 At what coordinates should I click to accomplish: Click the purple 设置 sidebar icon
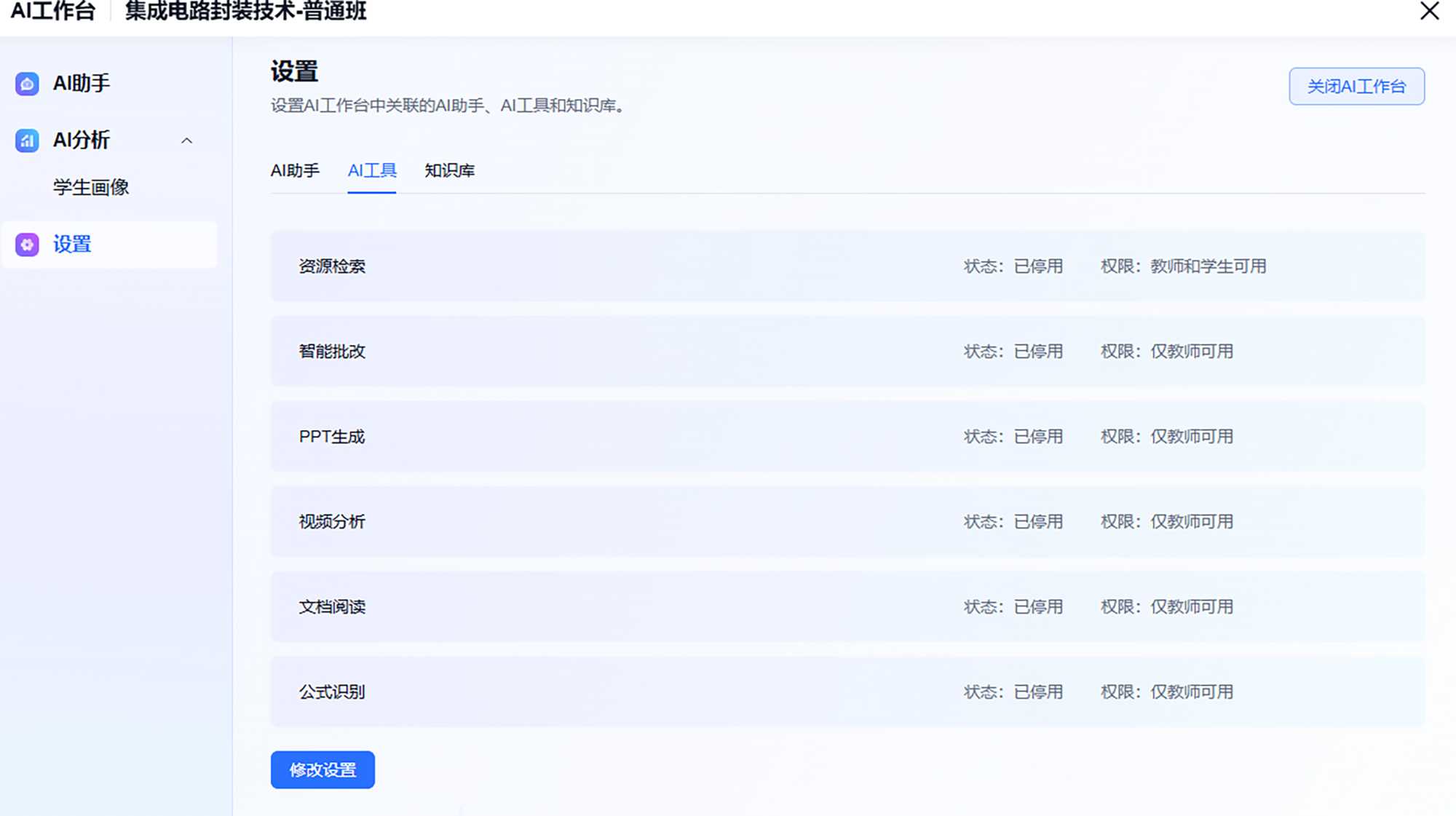[27, 245]
